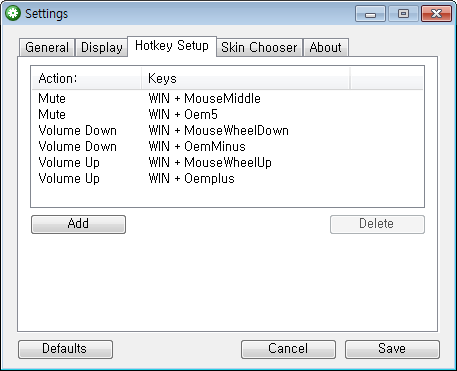Click the WIN + MouseWheelUp keys cell
457x371 pixels.
click(x=210, y=162)
